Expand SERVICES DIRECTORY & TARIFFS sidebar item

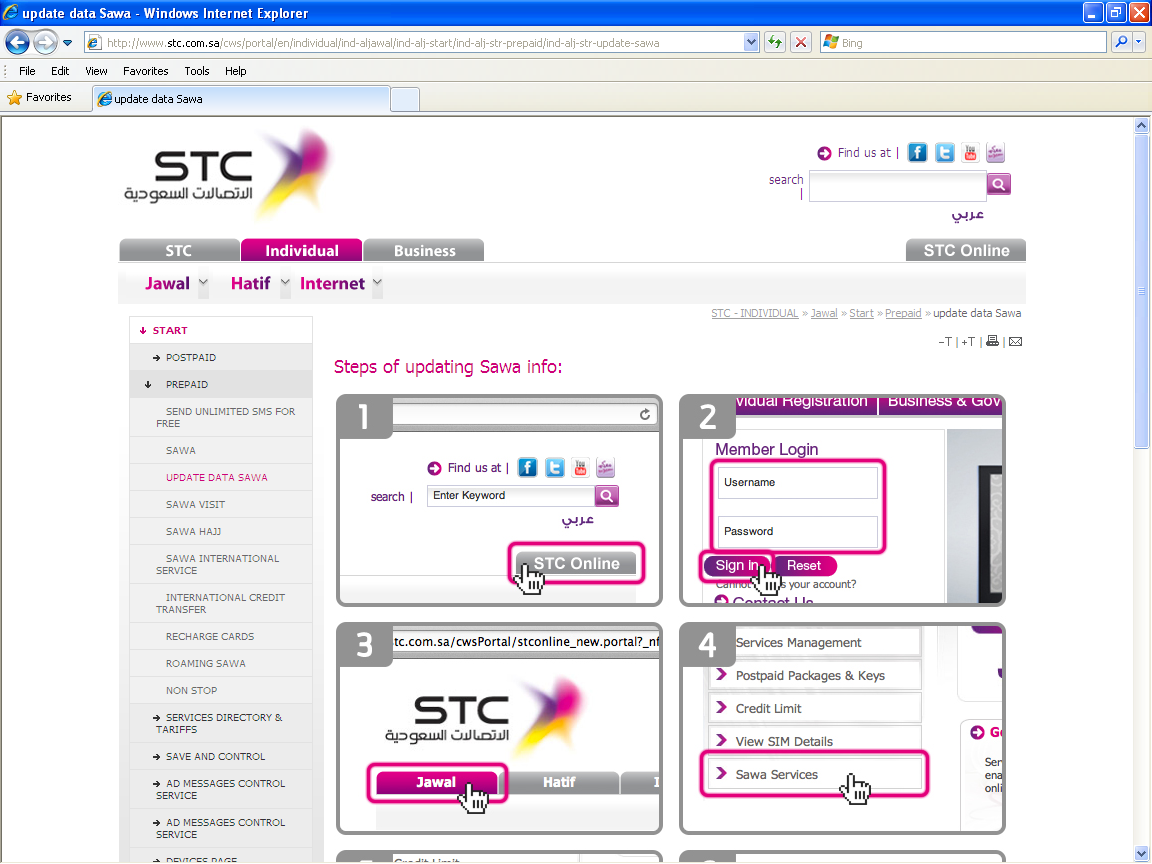pyautogui.click(x=220, y=724)
